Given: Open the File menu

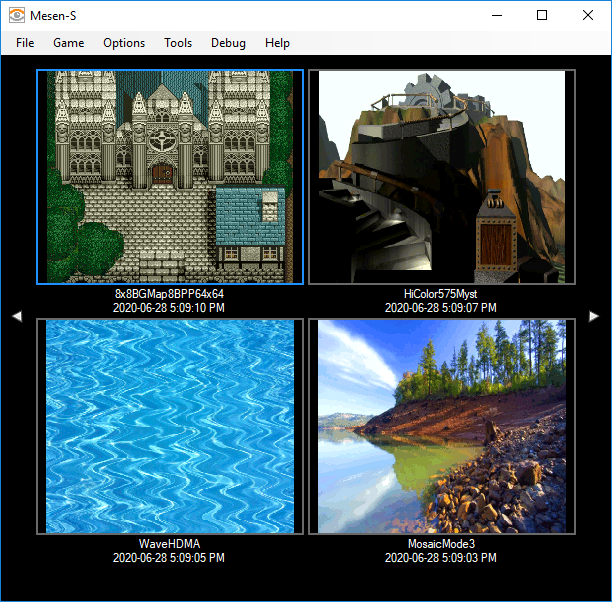Looking at the screenshot, I should (25, 43).
